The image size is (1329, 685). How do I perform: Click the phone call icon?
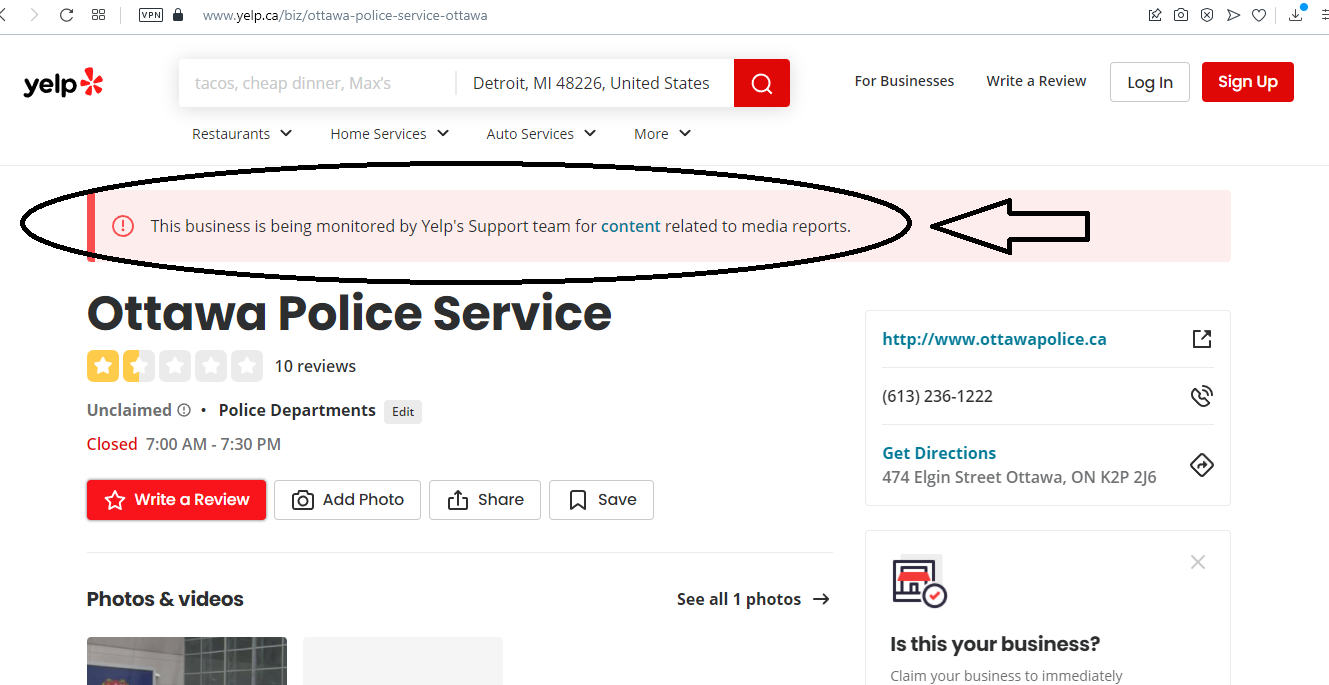click(1202, 396)
